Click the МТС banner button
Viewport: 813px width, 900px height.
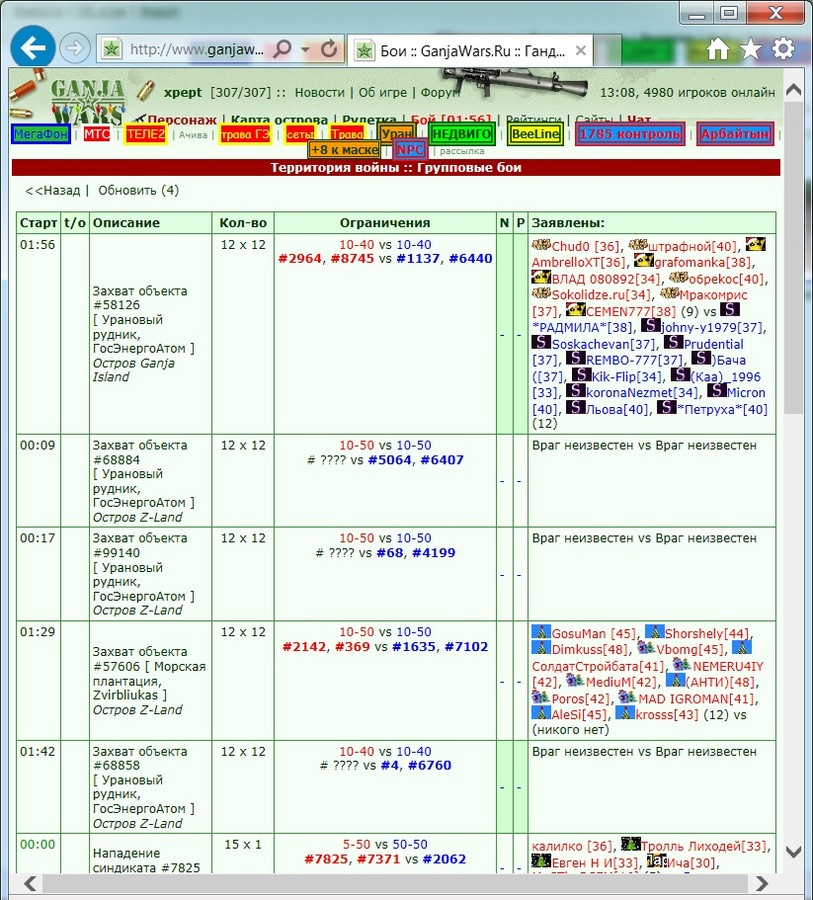(x=96, y=134)
